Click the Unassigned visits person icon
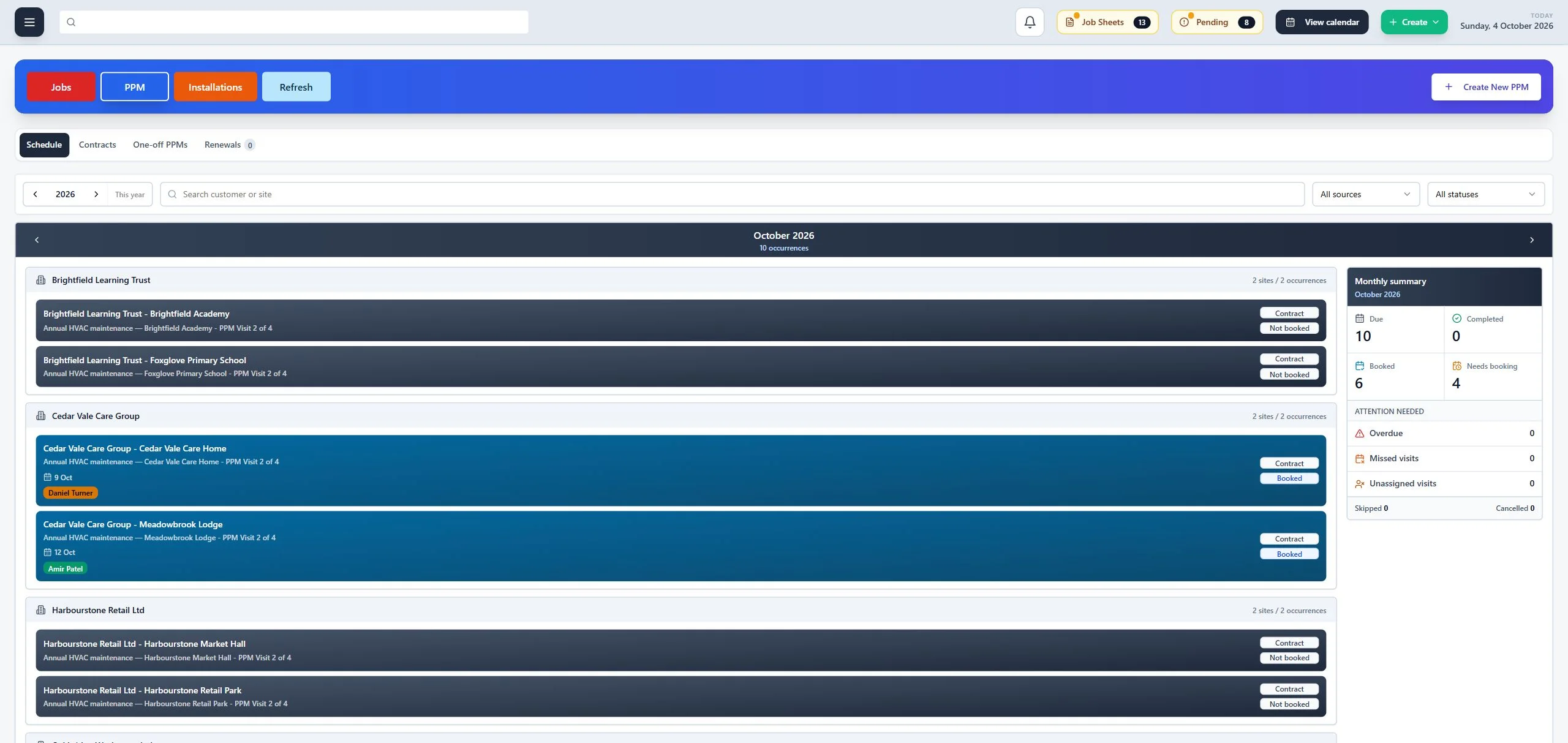The image size is (1568, 743). pos(1360,483)
